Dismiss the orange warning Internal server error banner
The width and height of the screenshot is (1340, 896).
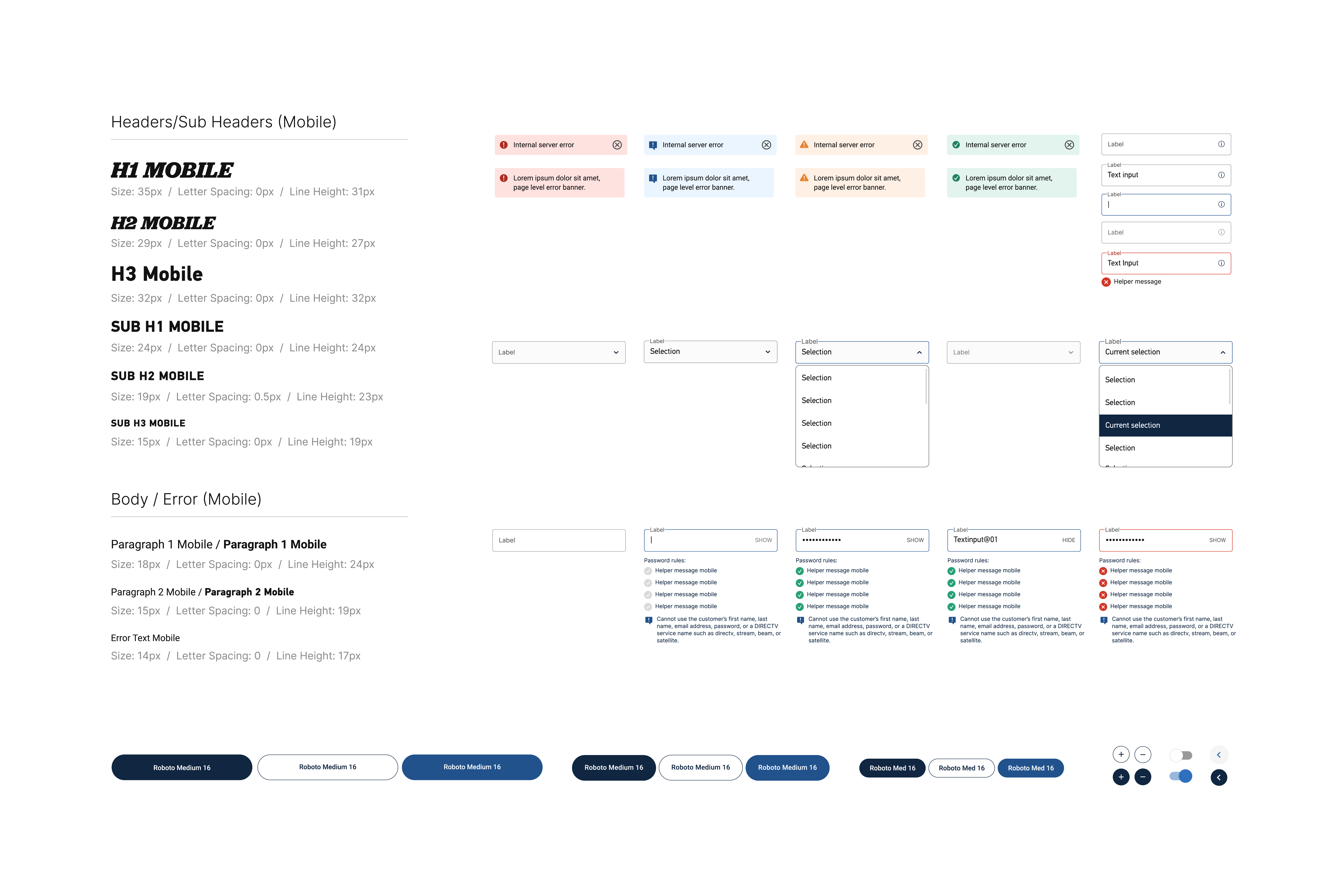coord(918,145)
